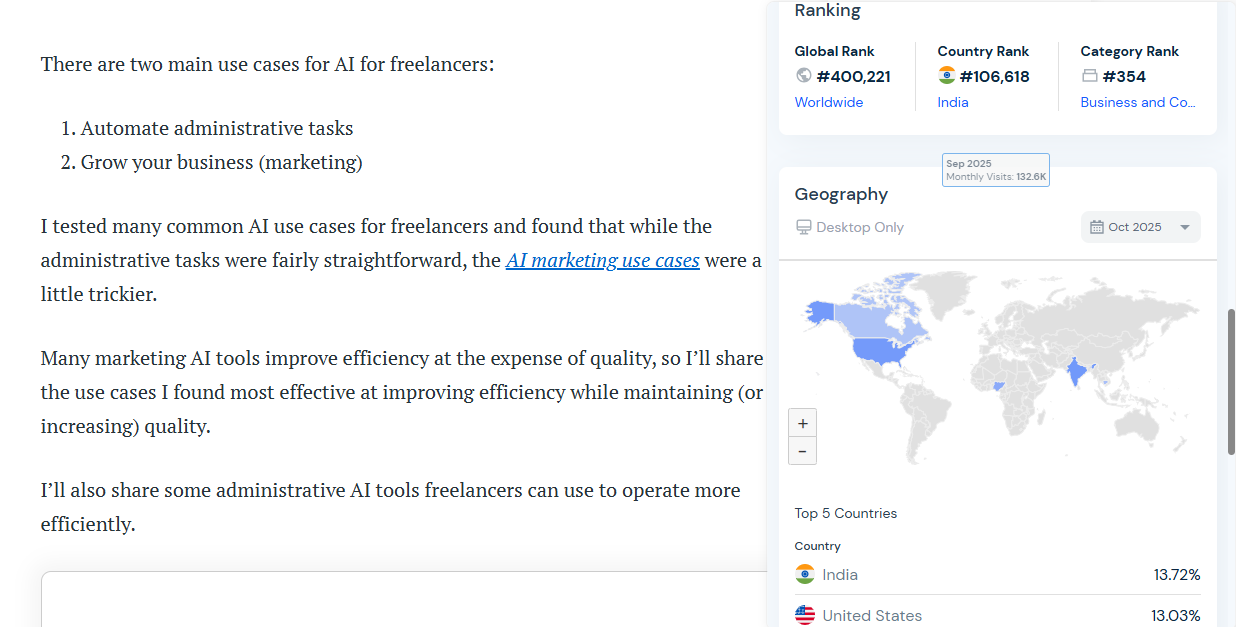1236x627 pixels.
Task: Click the vertical scrollbar thumb
Action: tap(1231, 380)
